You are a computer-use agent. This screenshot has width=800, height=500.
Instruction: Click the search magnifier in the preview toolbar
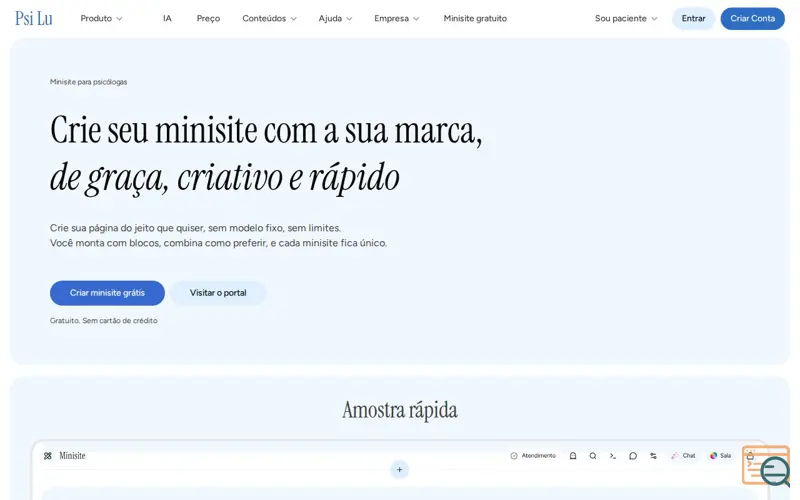(593, 456)
